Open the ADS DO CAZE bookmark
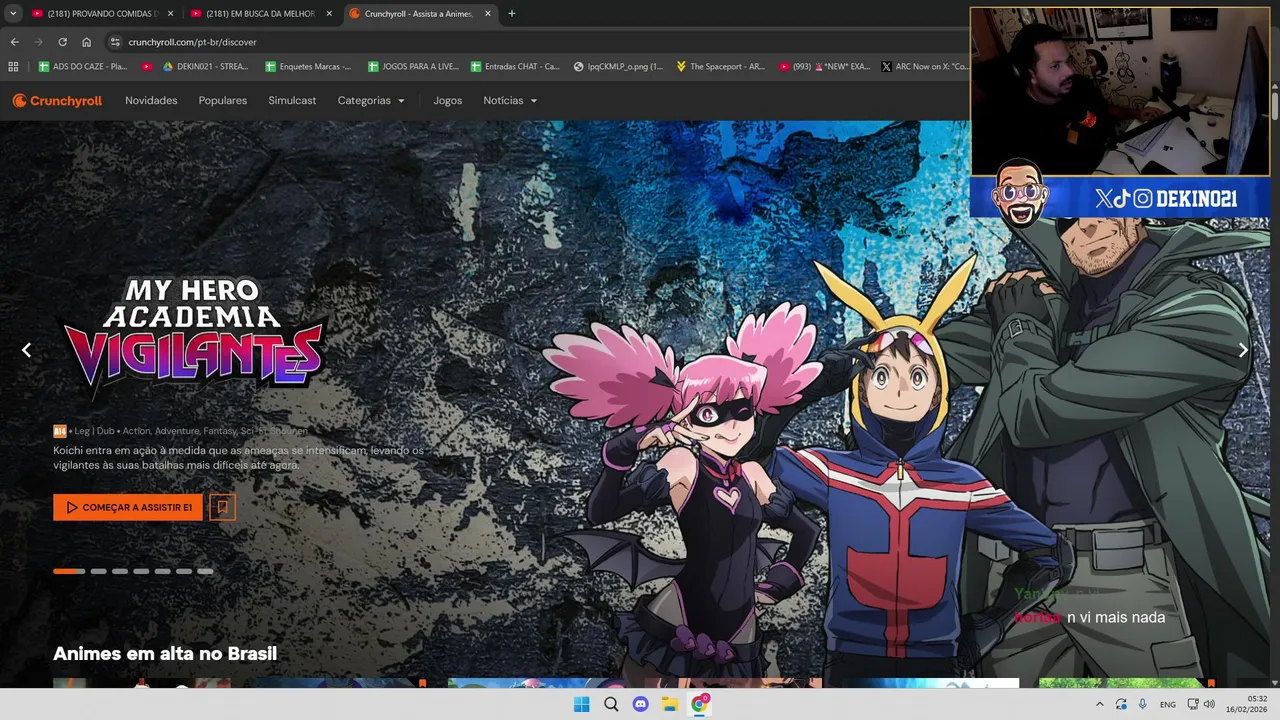Screen dimensions: 1280x720 [x=83, y=66]
